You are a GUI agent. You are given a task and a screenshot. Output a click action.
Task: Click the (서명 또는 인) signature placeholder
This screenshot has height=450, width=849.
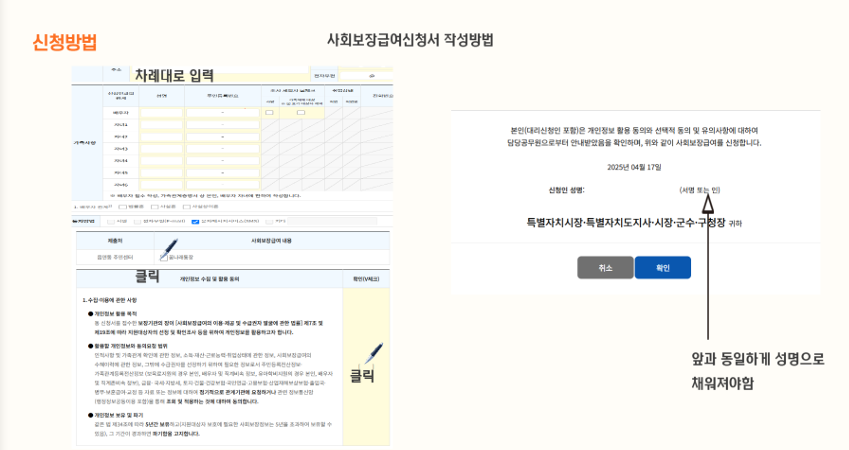coord(700,190)
